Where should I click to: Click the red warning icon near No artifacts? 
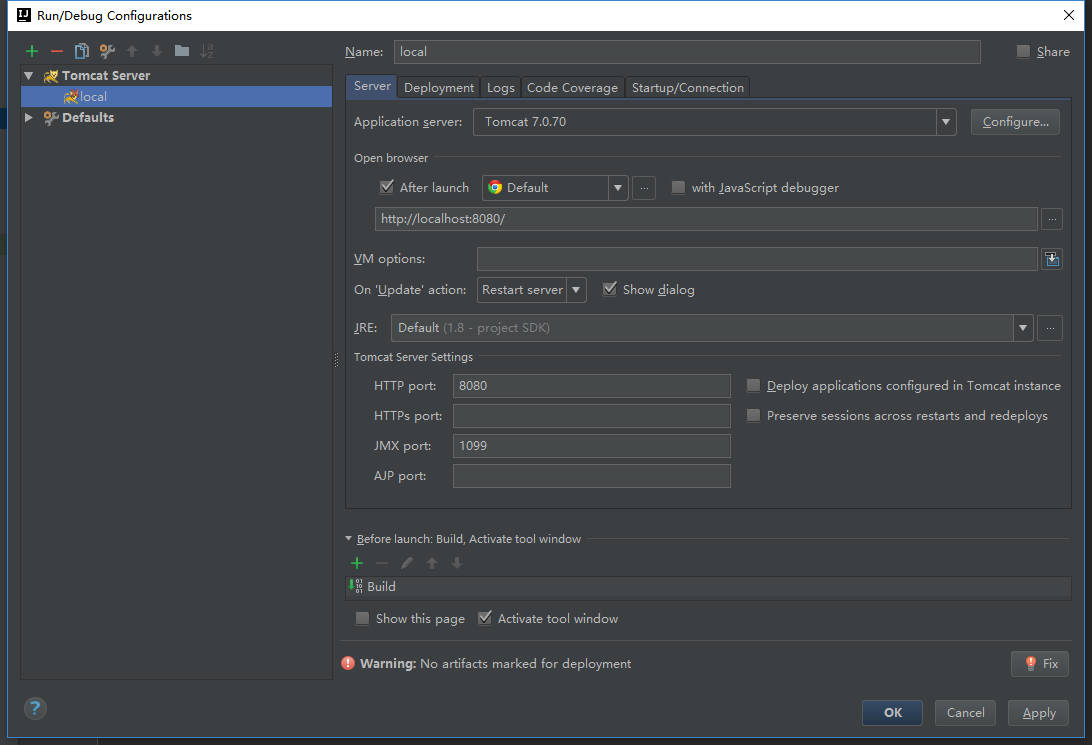pos(348,664)
